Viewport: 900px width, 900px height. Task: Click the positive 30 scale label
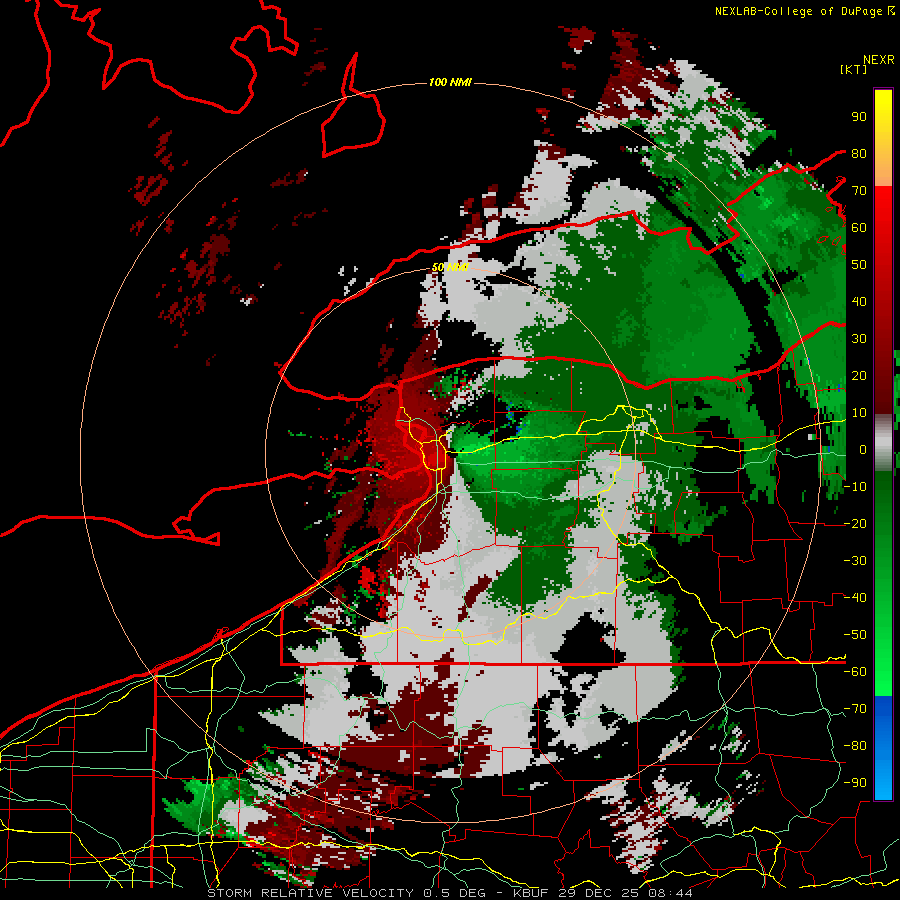tap(859, 339)
